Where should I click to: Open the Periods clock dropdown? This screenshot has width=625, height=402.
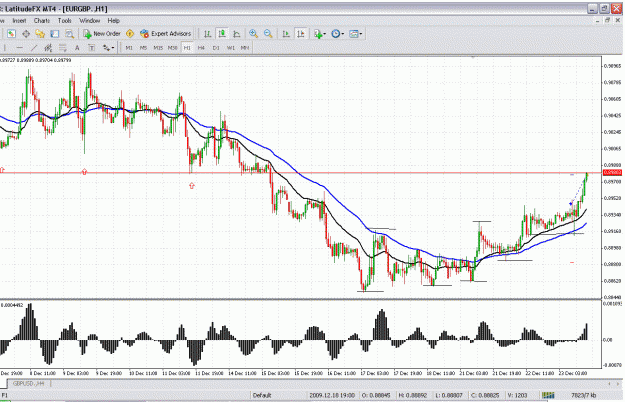(337, 34)
